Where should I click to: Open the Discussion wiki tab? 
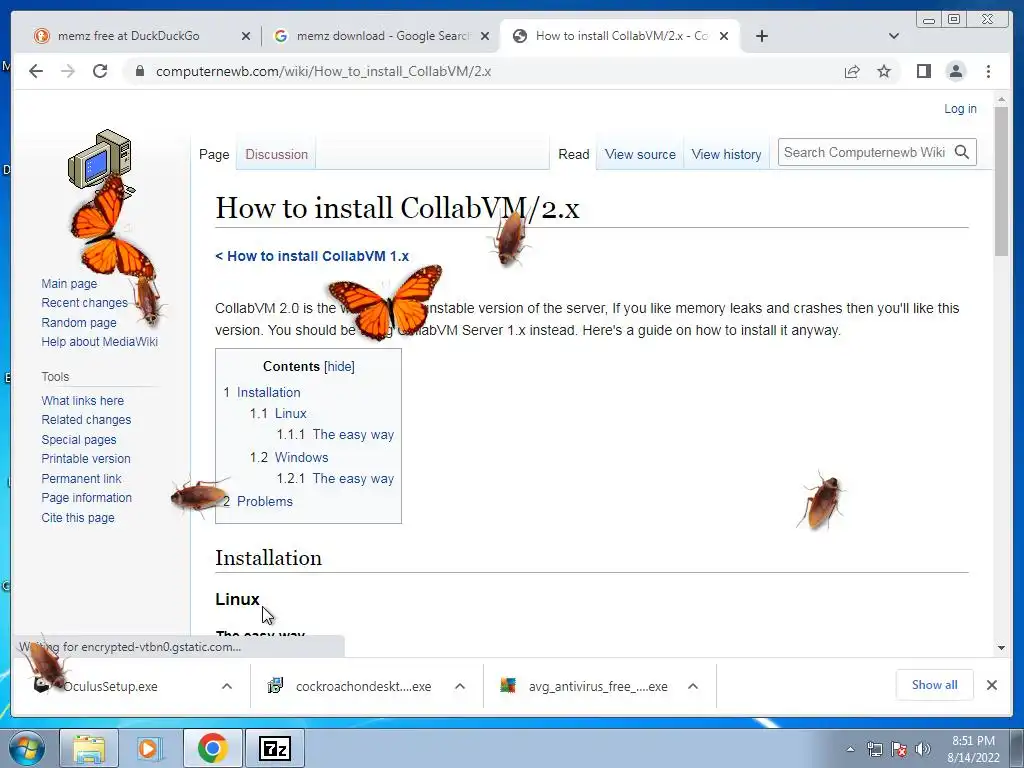(x=276, y=155)
